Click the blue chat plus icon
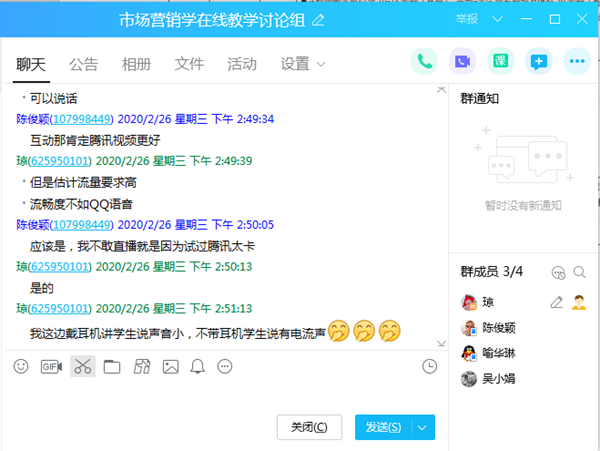600x451 pixels. click(539, 61)
